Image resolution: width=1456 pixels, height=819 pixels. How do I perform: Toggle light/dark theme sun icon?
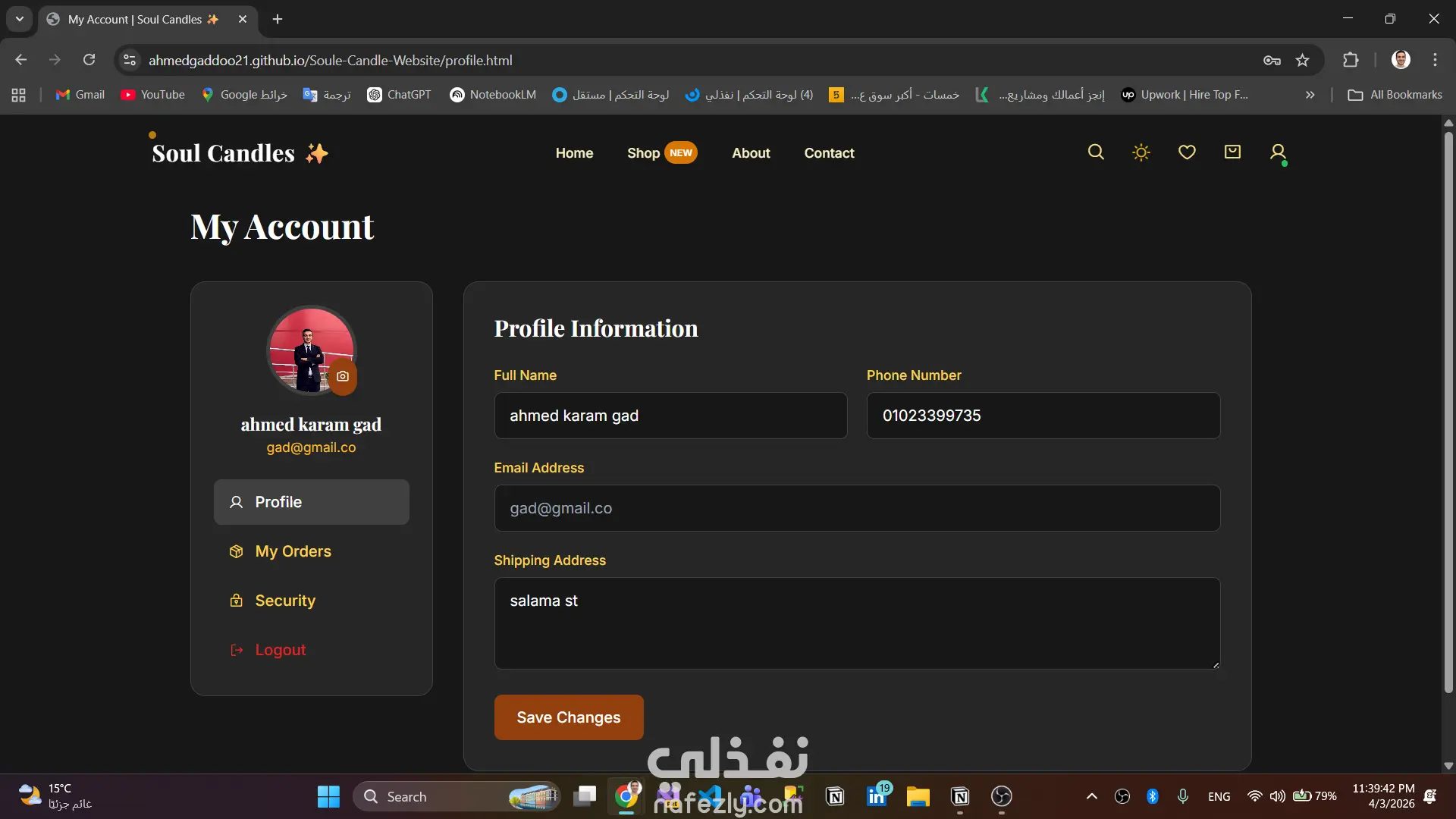click(1141, 152)
